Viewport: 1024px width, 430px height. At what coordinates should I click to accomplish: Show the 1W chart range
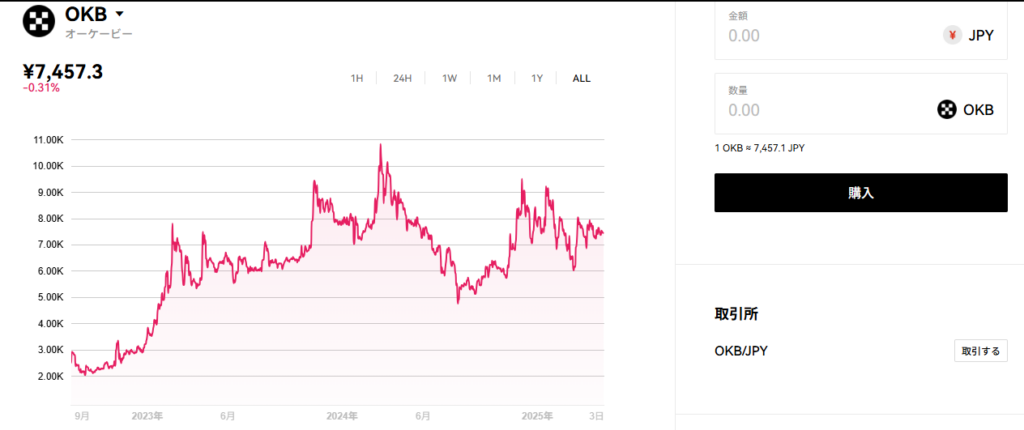click(x=449, y=78)
